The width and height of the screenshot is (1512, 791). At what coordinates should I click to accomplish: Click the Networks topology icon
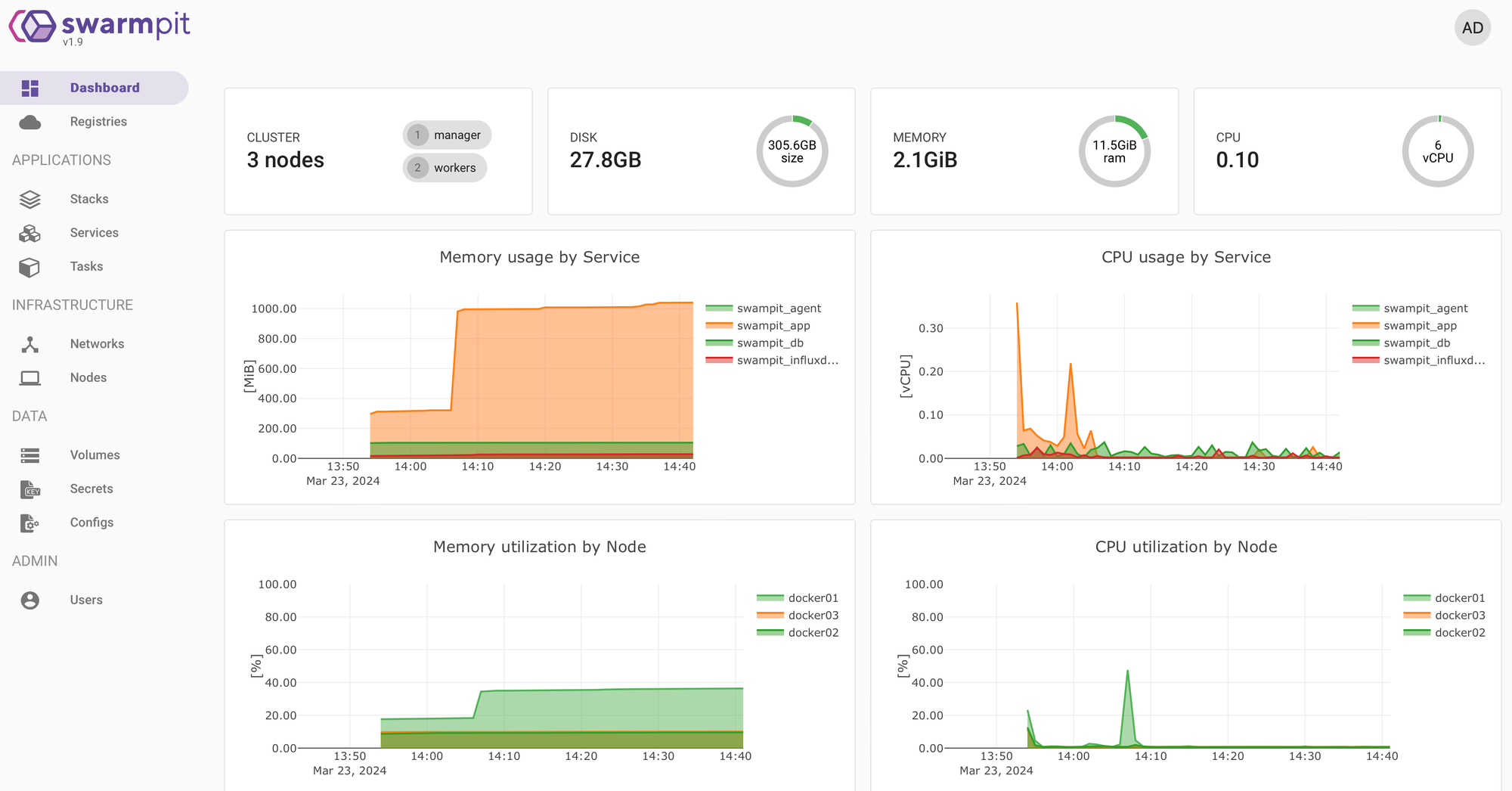click(x=30, y=345)
